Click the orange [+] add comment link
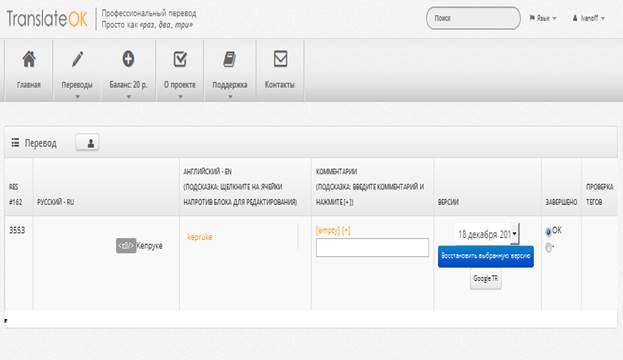Image resolution: width=623 pixels, height=360 pixels. pyautogui.click(x=346, y=230)
